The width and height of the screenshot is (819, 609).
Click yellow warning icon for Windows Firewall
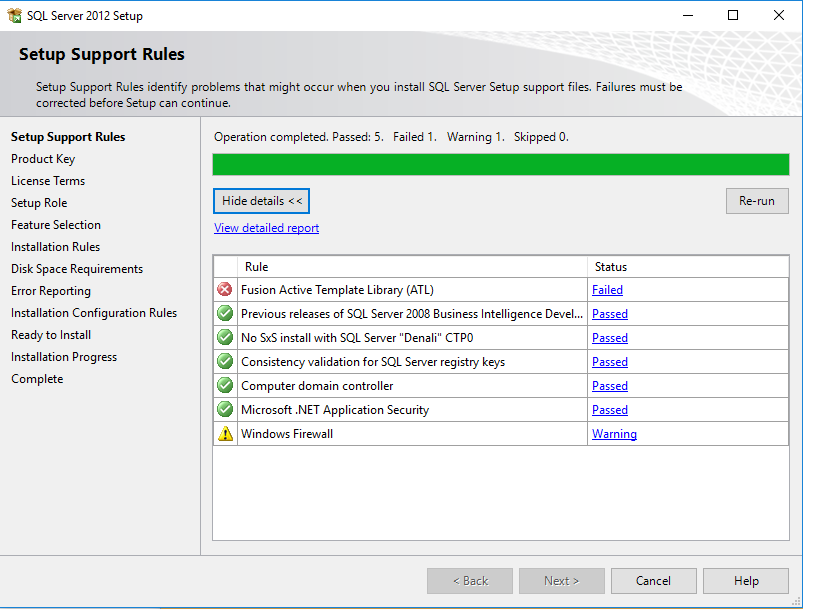[x=225, y=434]
